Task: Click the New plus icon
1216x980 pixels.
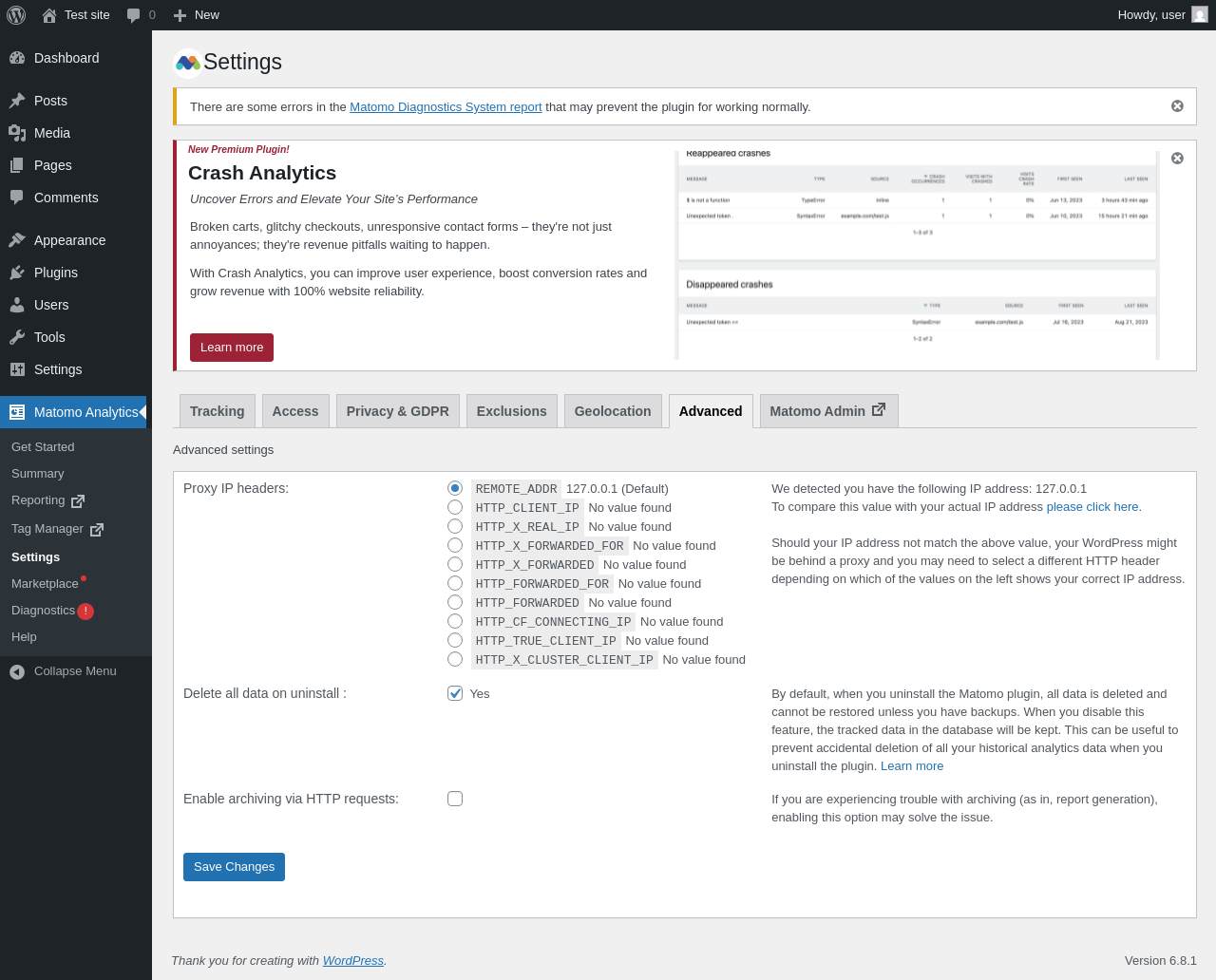Action: (x=180, y=15)
